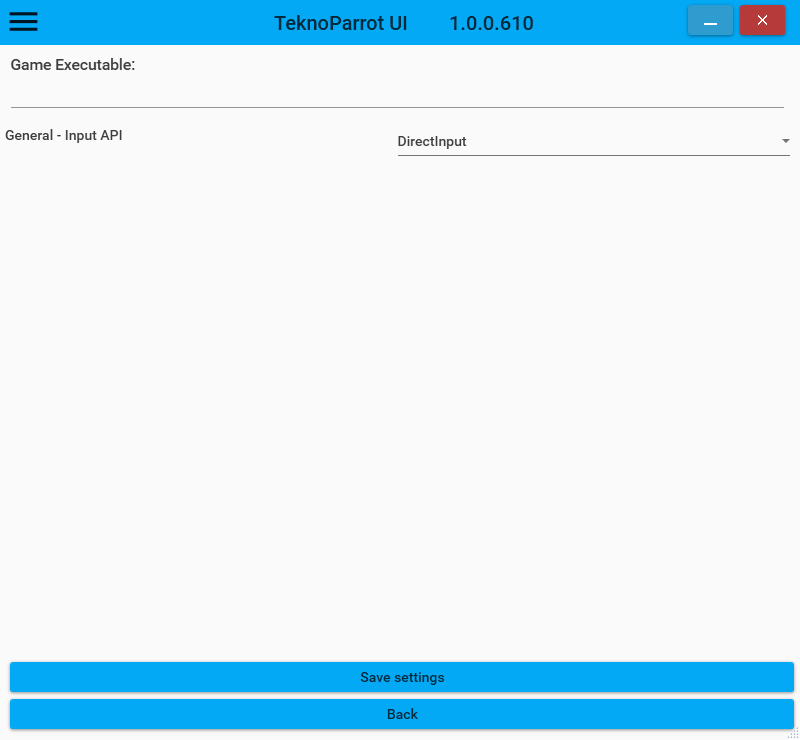Open the hamburger menu
The height and width of the screenshot is (740, 800).
point(23,21)
